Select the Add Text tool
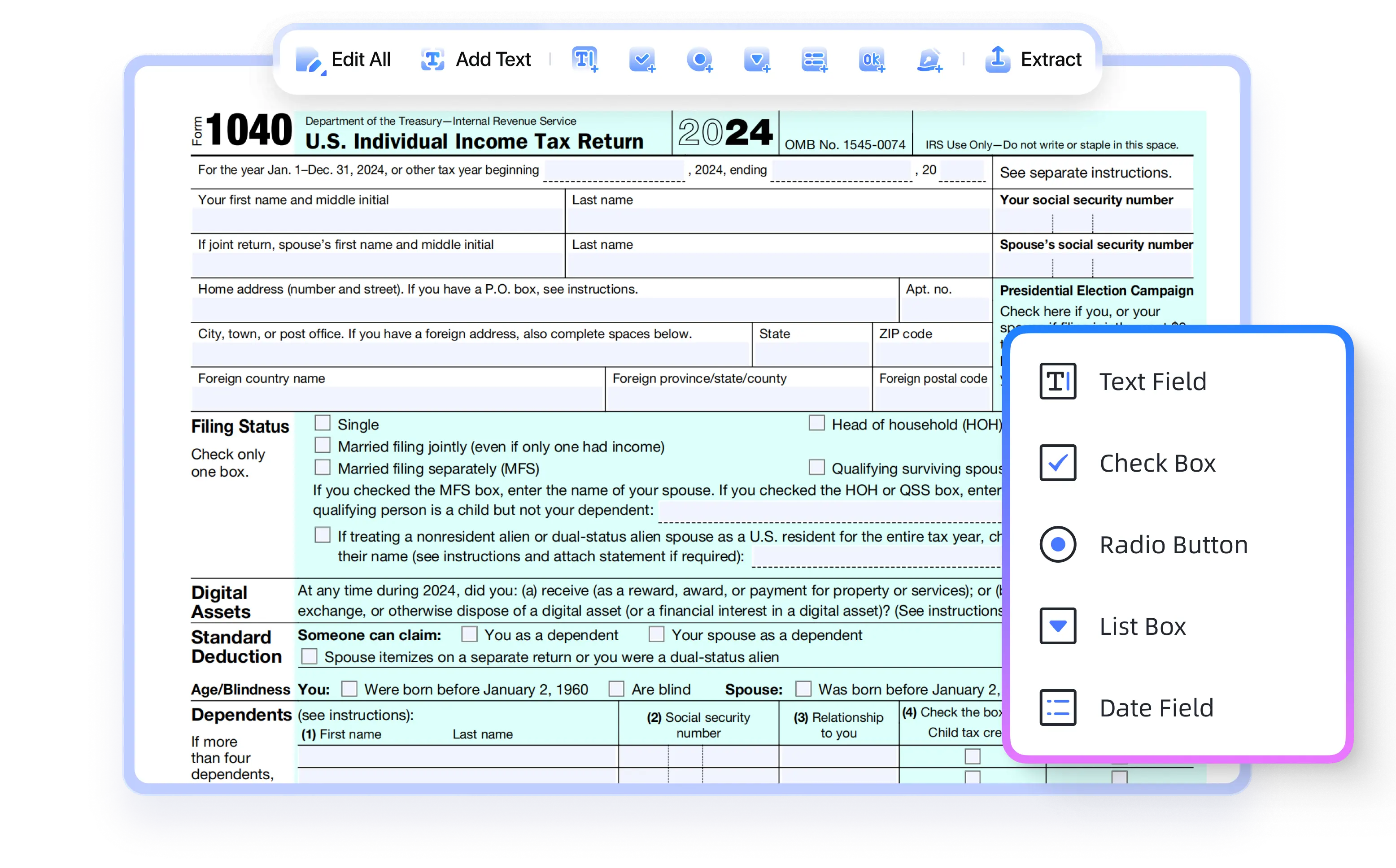1396x868 pixels. pyautogui.click(x=476, y=59)
